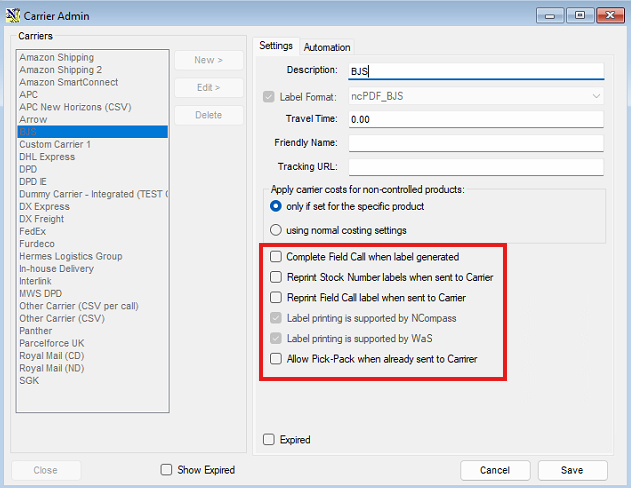Image resolution: width=631 pixels, height=488 pixels.
Task: Click the Delete button
Action: coord(208,115)
